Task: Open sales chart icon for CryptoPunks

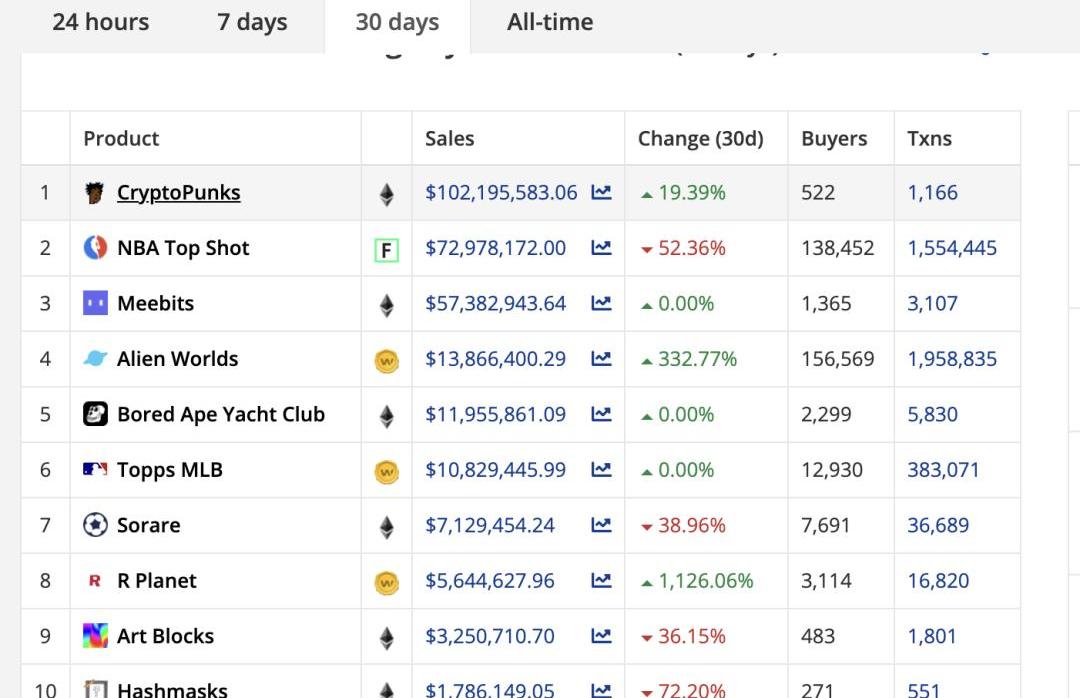Action: [x=601, y=192]
